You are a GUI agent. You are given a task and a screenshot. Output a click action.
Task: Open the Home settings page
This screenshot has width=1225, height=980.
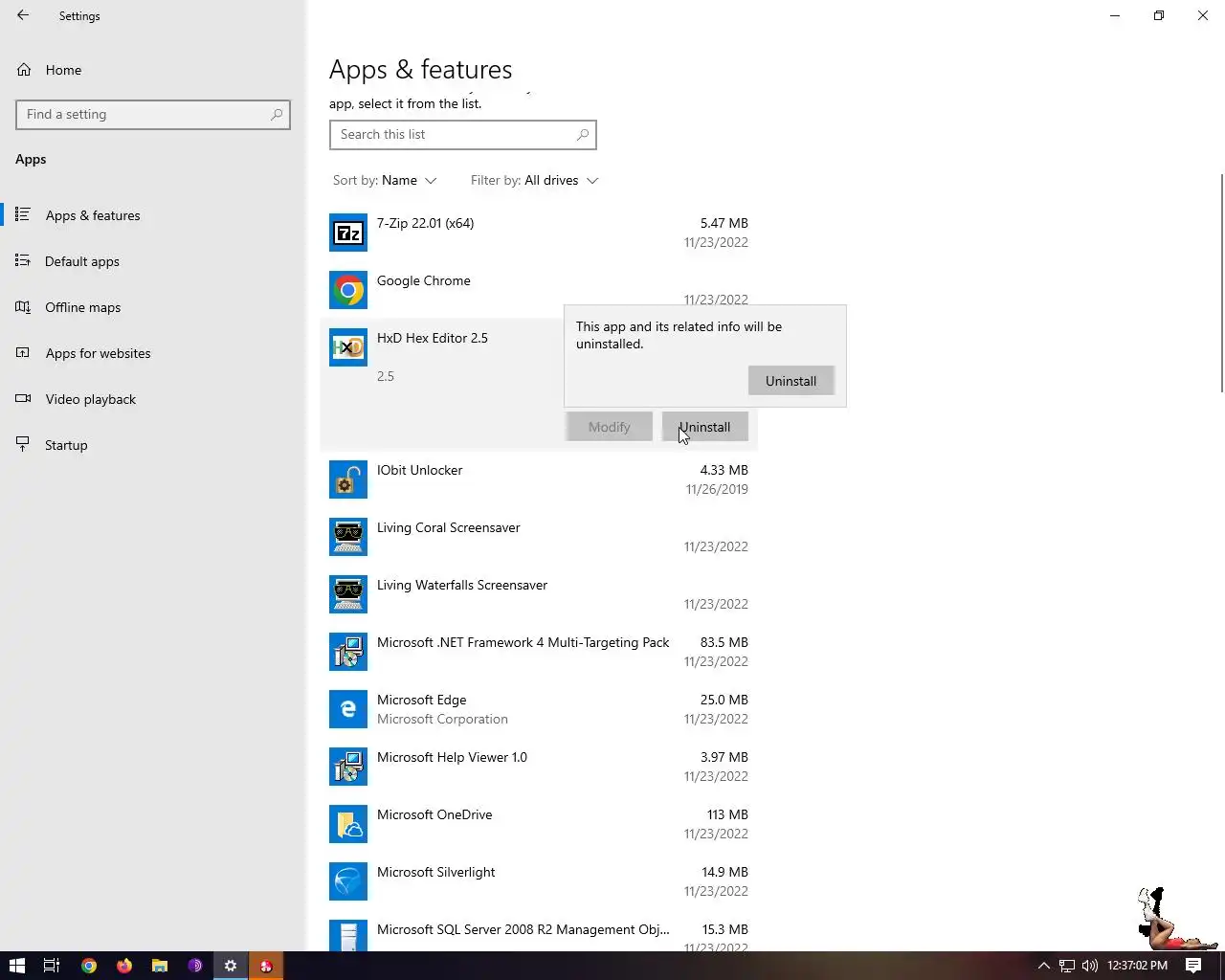(x=63, y=70)
